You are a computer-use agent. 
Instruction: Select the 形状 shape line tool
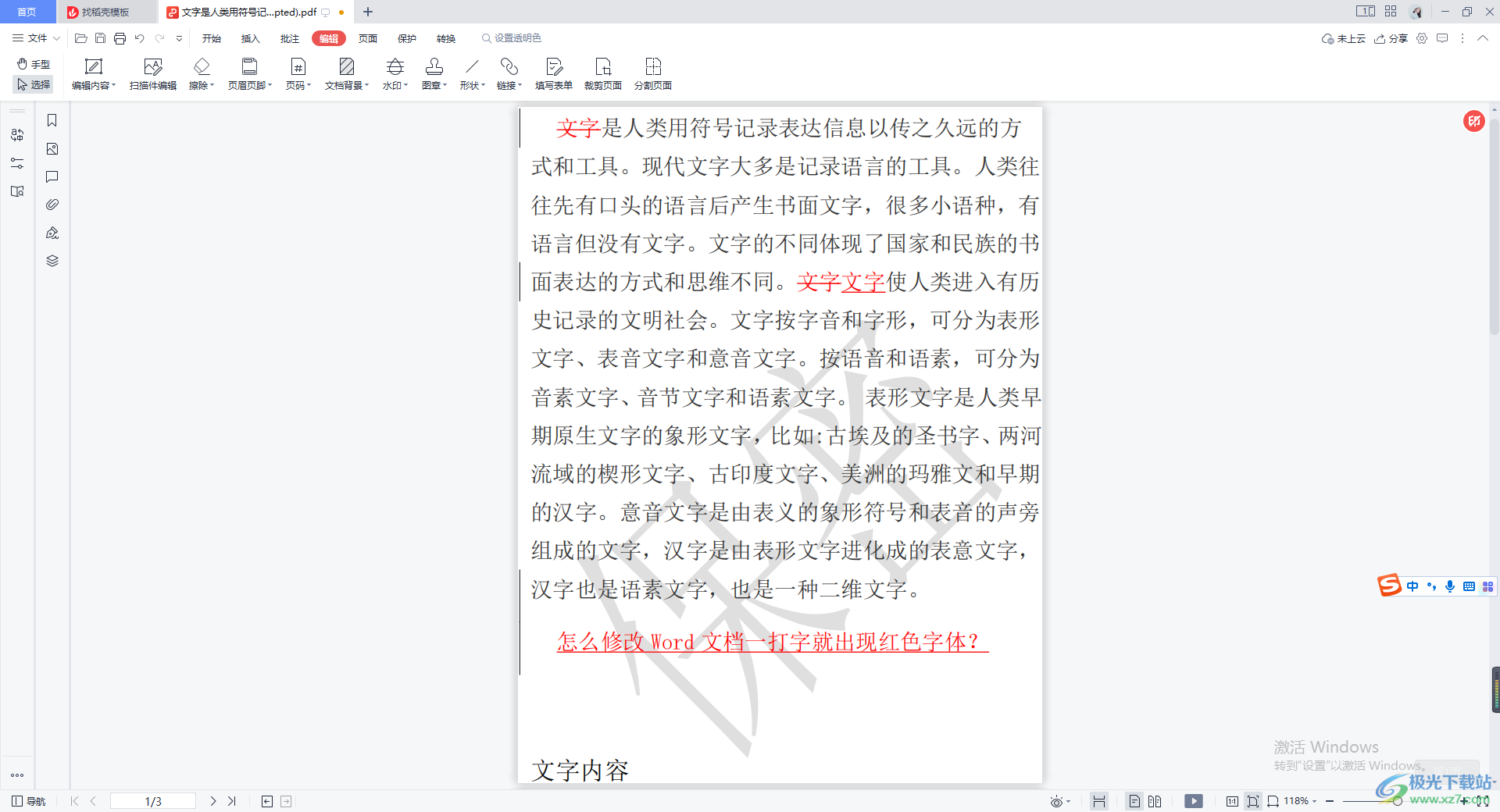tap(473, 74)
